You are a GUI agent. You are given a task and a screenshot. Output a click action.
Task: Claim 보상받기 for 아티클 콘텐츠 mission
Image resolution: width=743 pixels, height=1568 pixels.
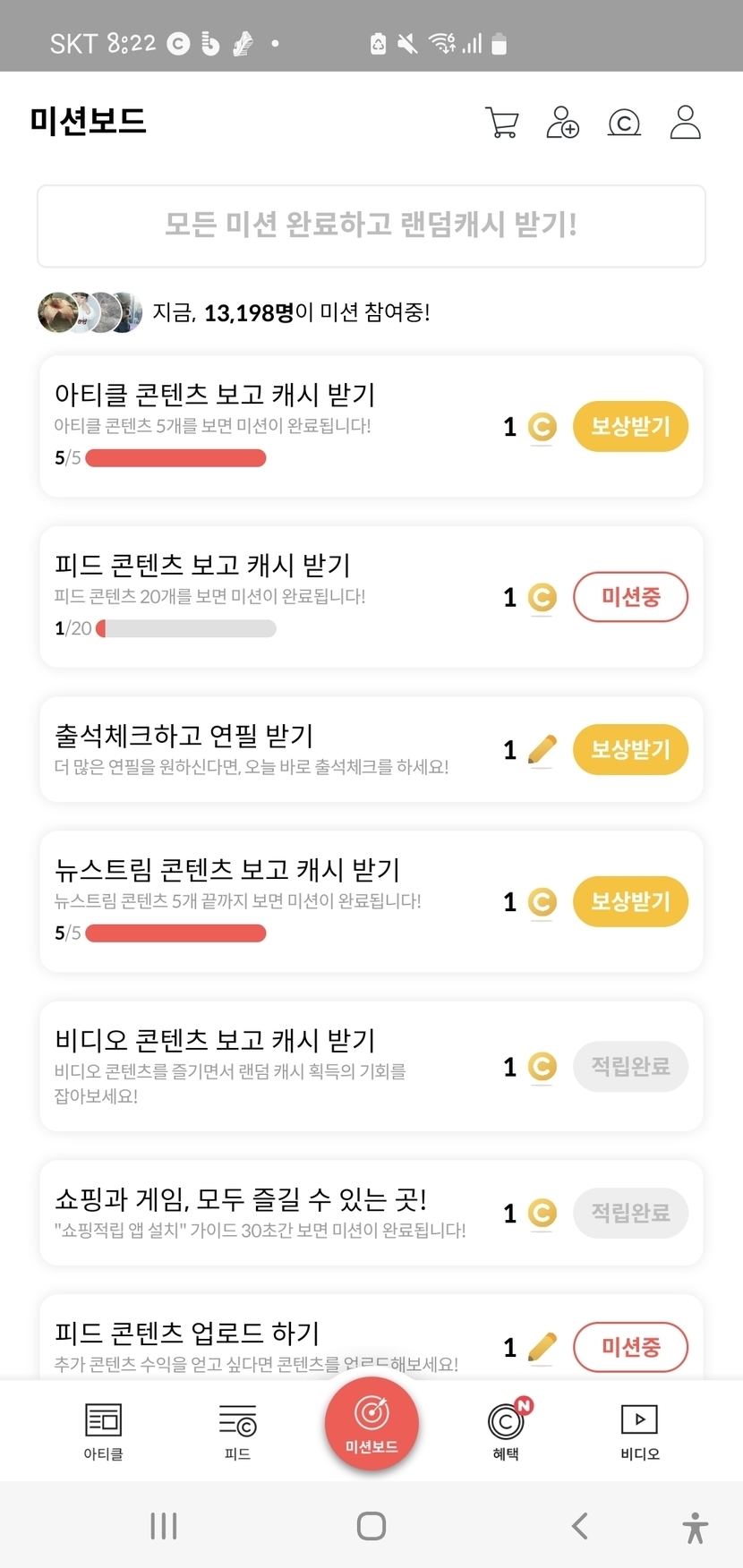(630, 426)
